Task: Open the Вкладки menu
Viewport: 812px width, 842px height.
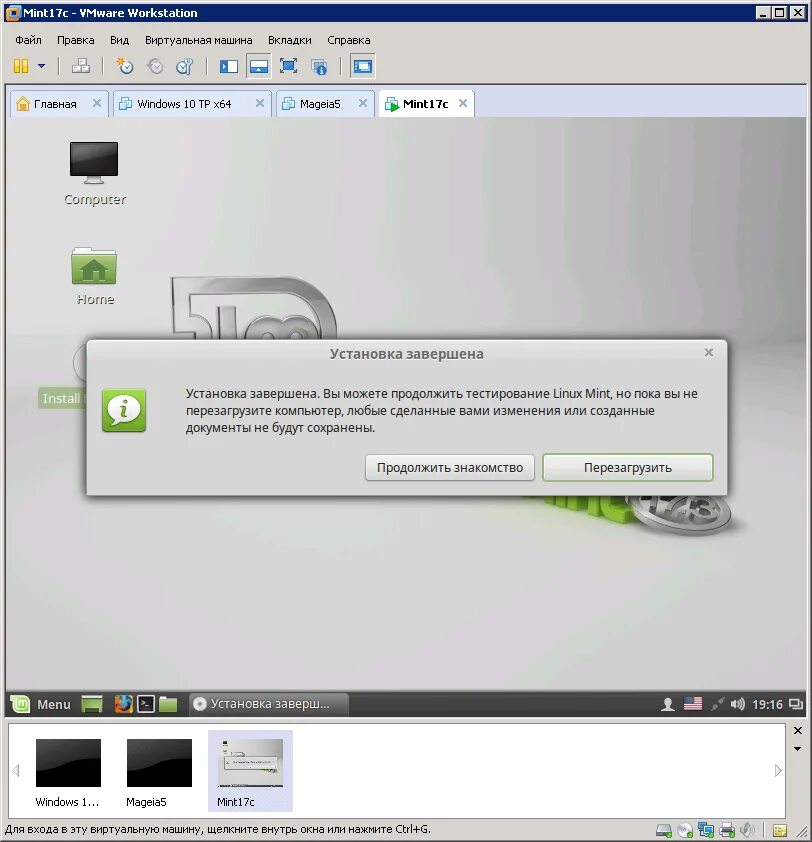Action: click(289, 40)
